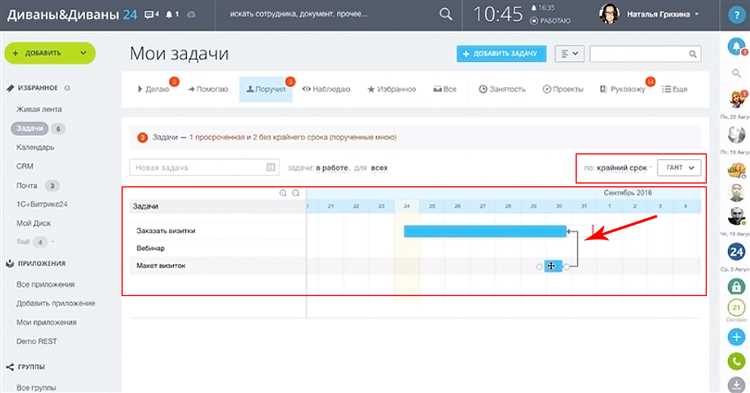Open the second contact avatar in right sidebar
Viewport: 750px width, 393px height.
point(737,135)
